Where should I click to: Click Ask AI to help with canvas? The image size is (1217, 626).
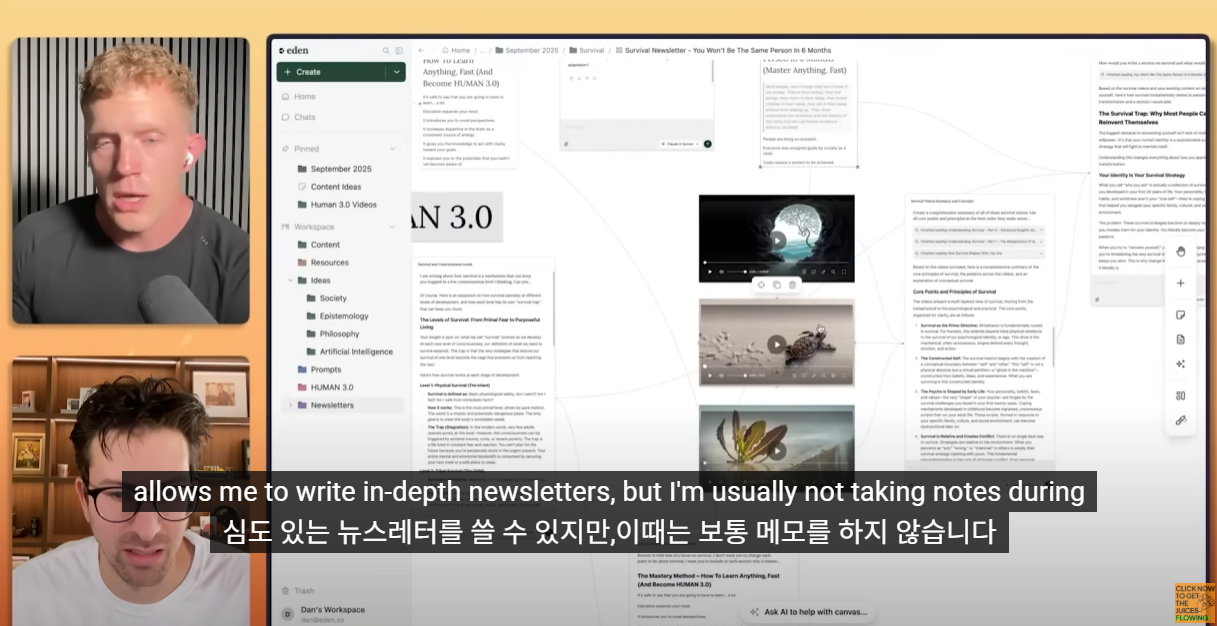click(808, 612)
